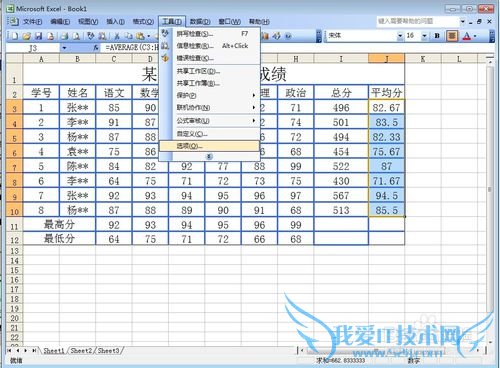Screen dimensions: 500x368
Task: Click the New blank workbook icon
Action: (14, 36)
